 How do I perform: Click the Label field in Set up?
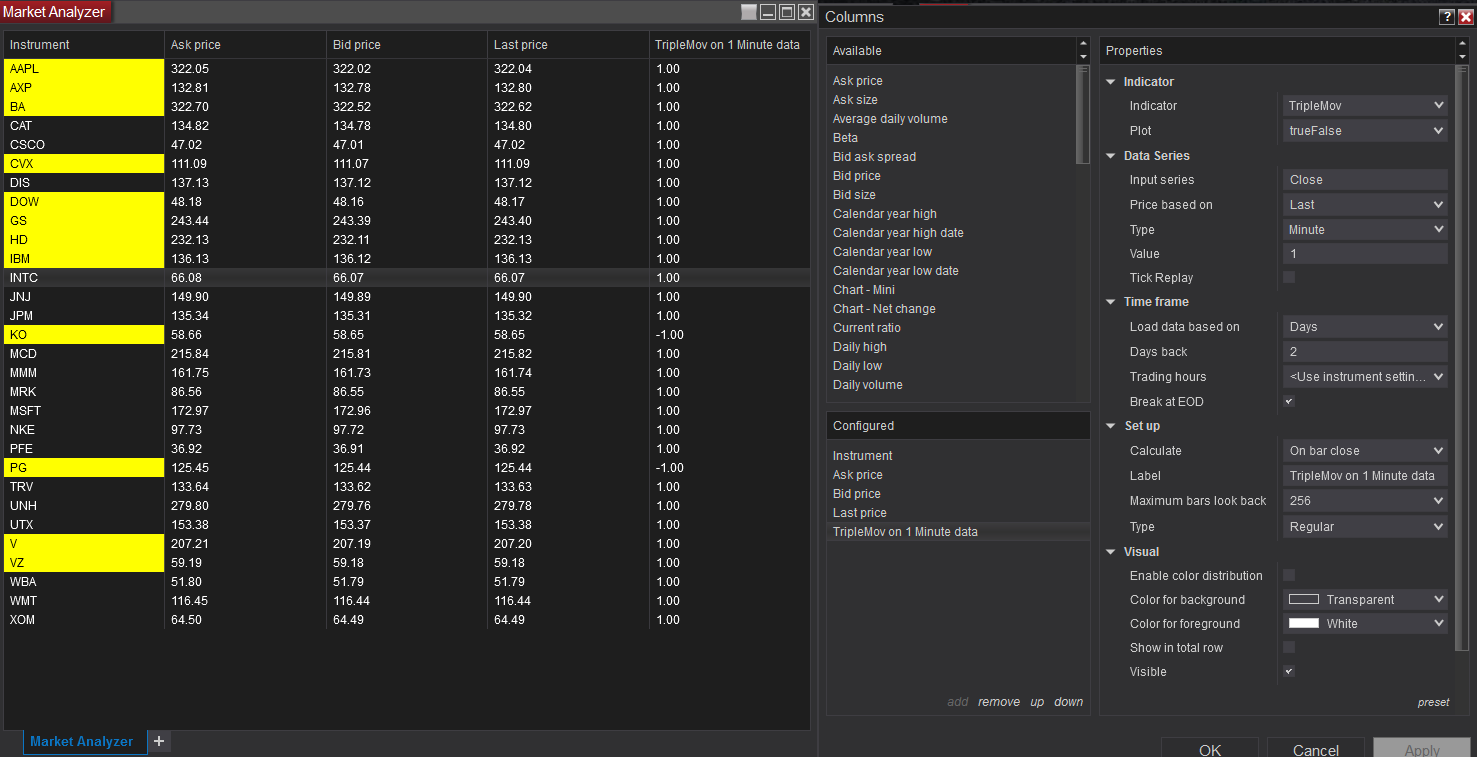pos(1365,476)
